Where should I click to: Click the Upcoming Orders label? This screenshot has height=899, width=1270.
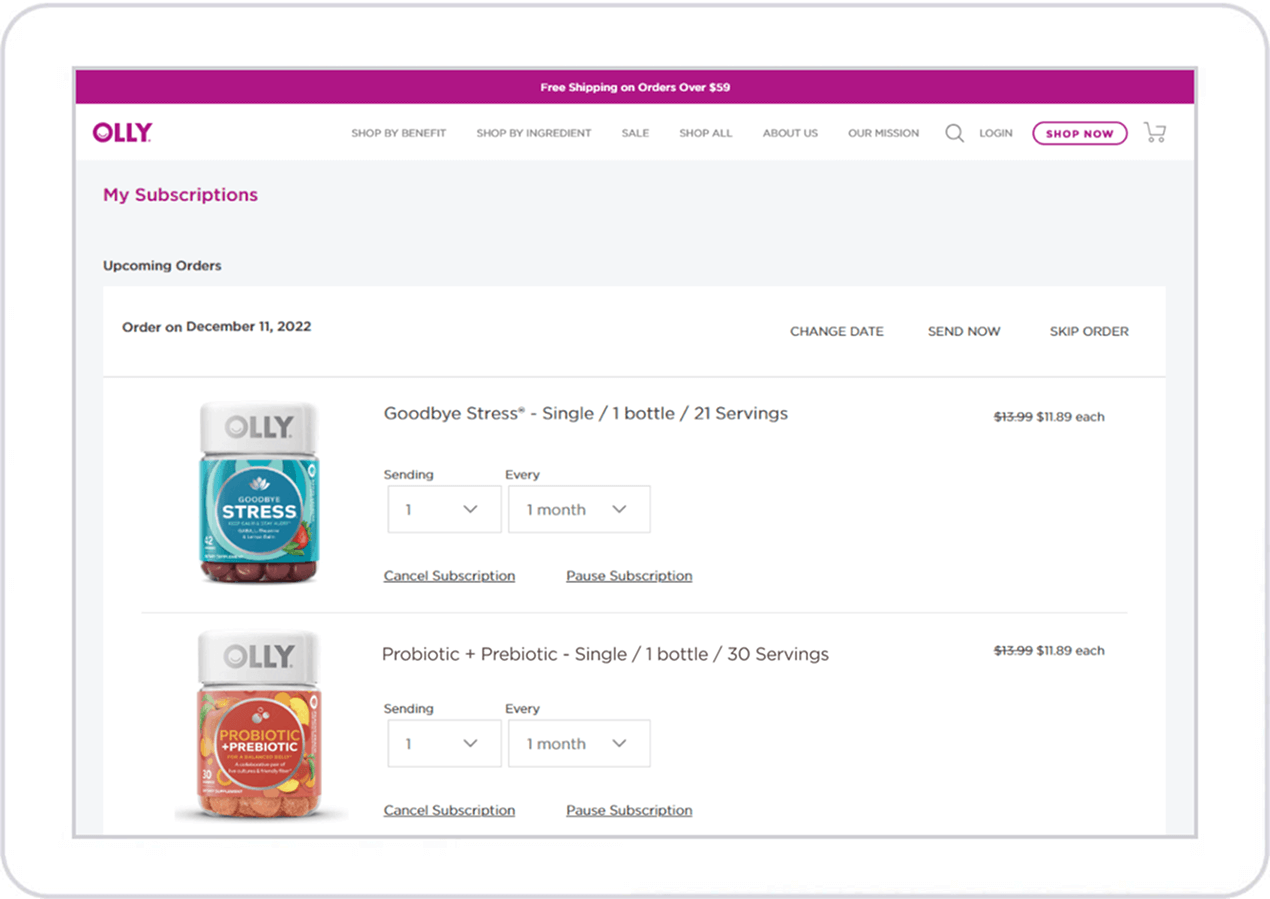(x=162, y=266)
